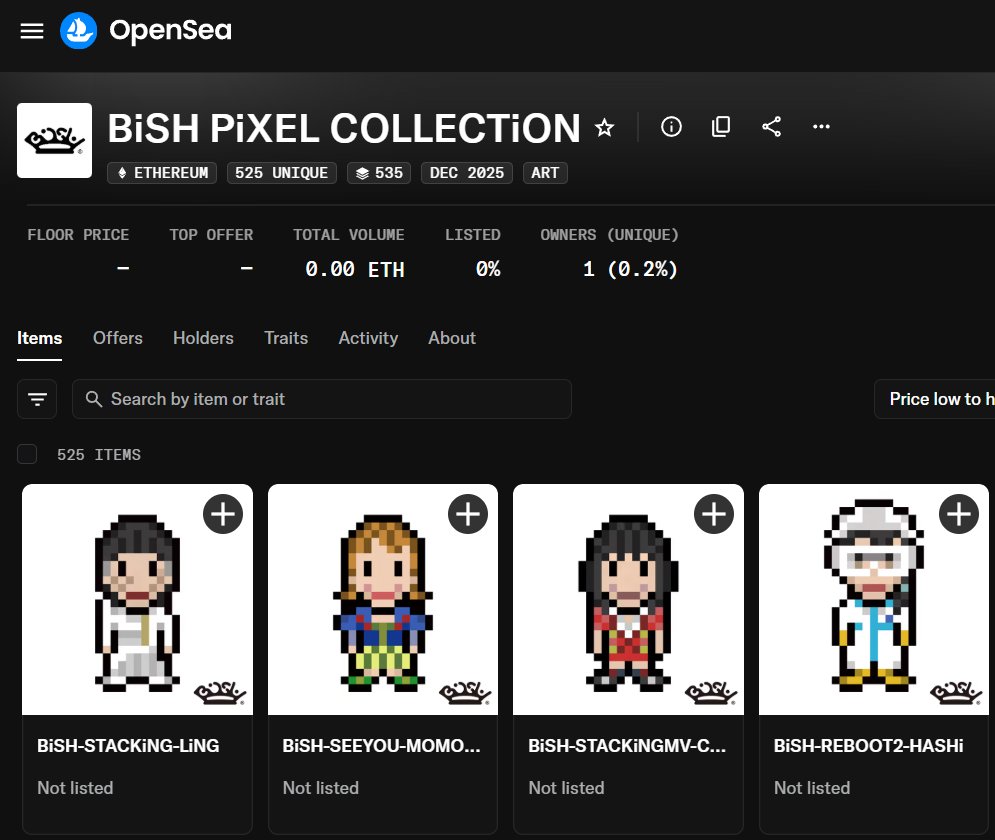Add BiSH-REBOOT2-HASHi with plus icon
Viewport: 995px width, 840px height.
coord(959,514)
